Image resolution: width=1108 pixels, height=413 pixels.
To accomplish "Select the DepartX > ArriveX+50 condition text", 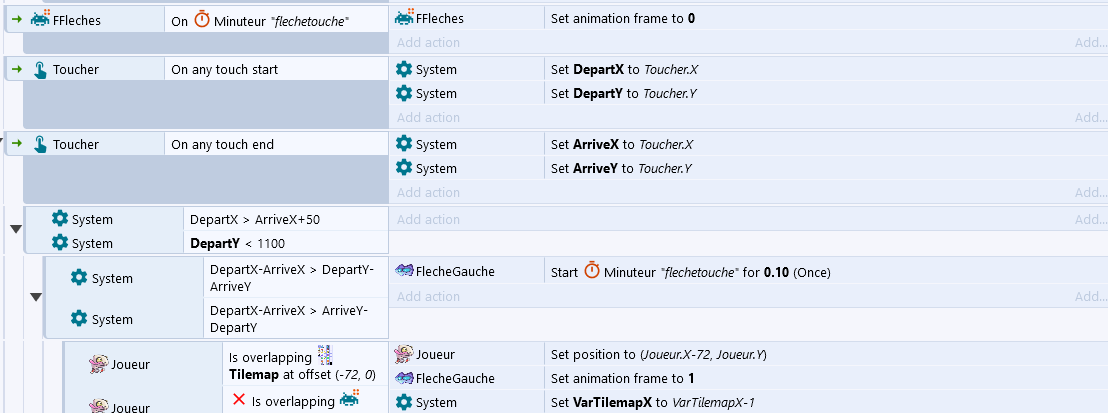I will (255, 220).
